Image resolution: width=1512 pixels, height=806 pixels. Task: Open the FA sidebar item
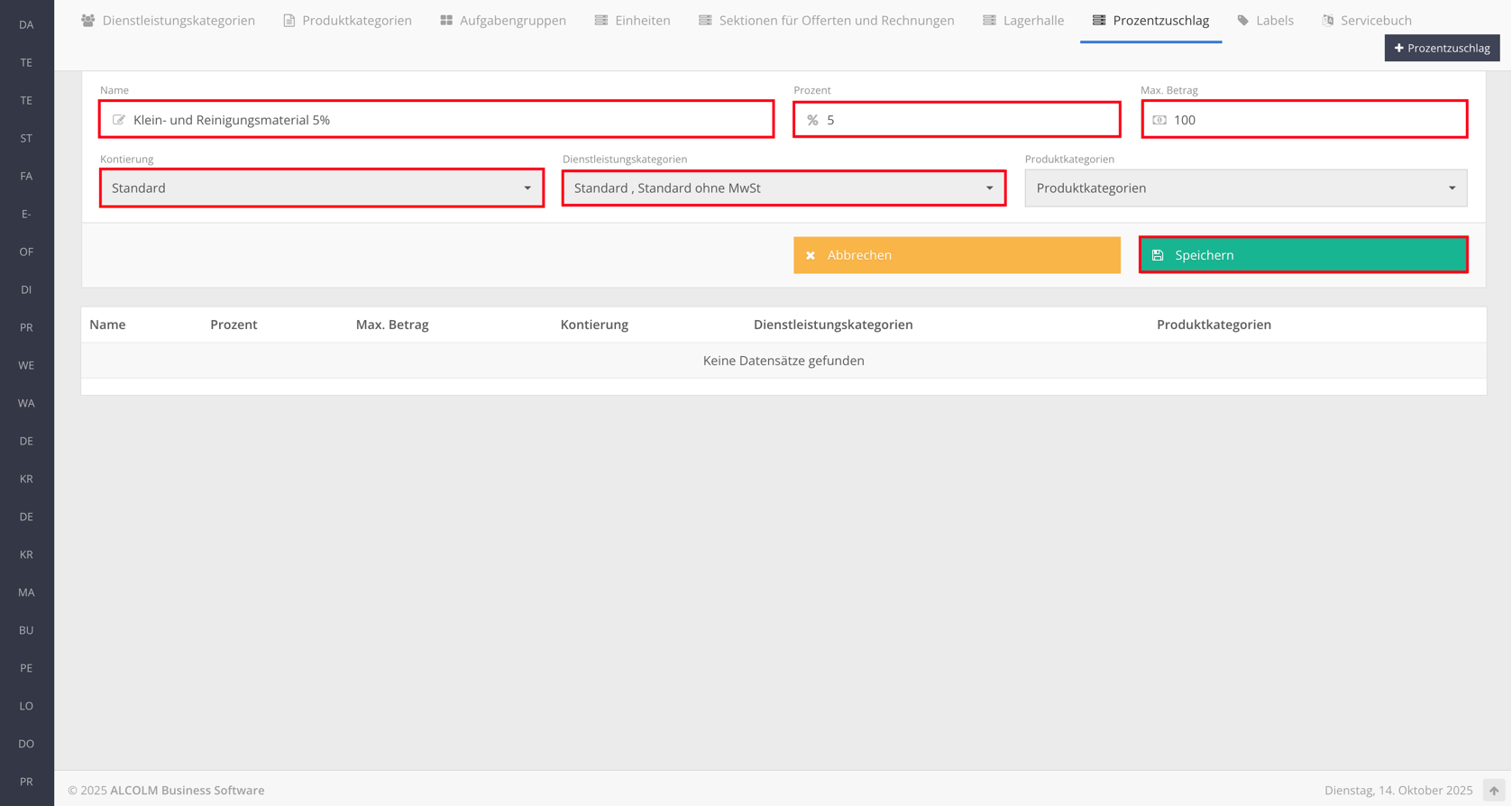pos(26,176)
